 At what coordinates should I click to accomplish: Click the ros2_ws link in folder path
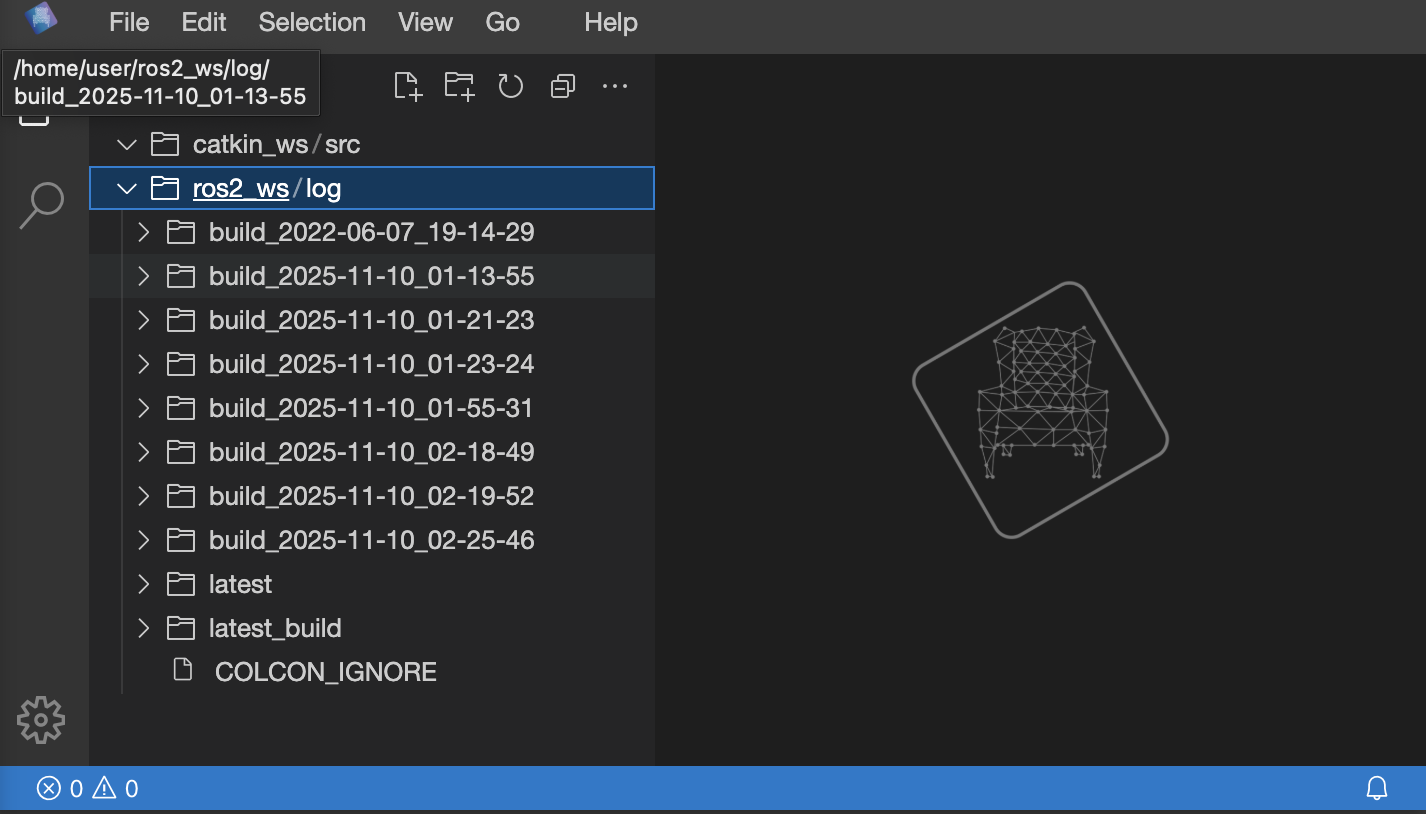tap(241, 188)
